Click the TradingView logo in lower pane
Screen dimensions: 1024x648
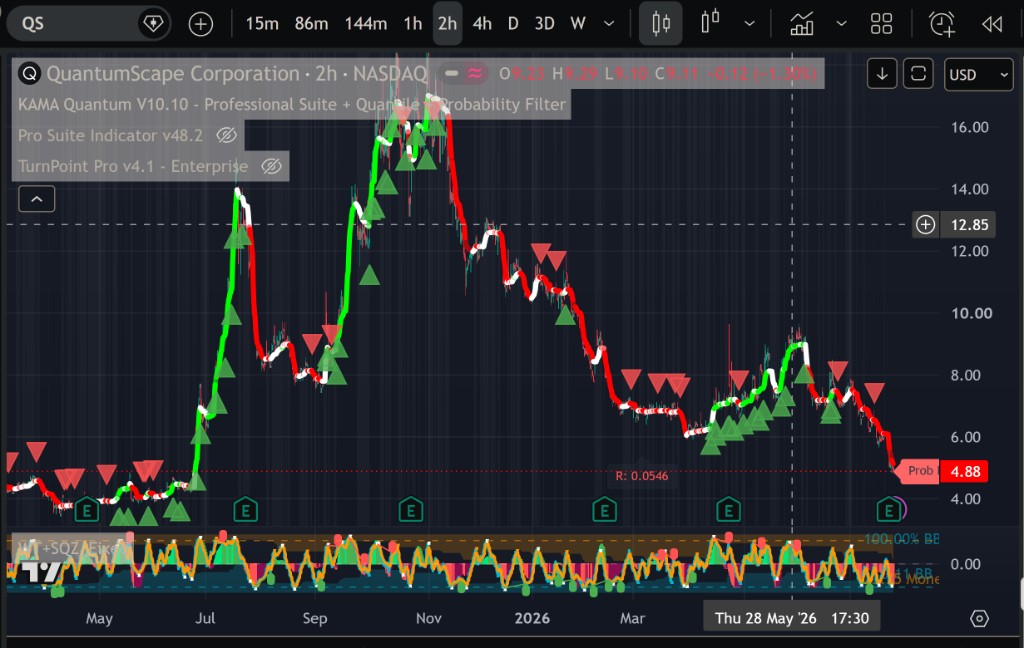point(41,571)
